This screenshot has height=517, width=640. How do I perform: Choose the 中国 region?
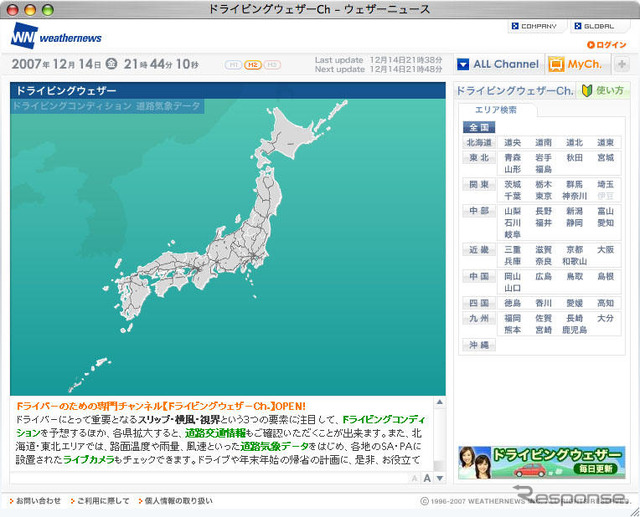[479, 276]
